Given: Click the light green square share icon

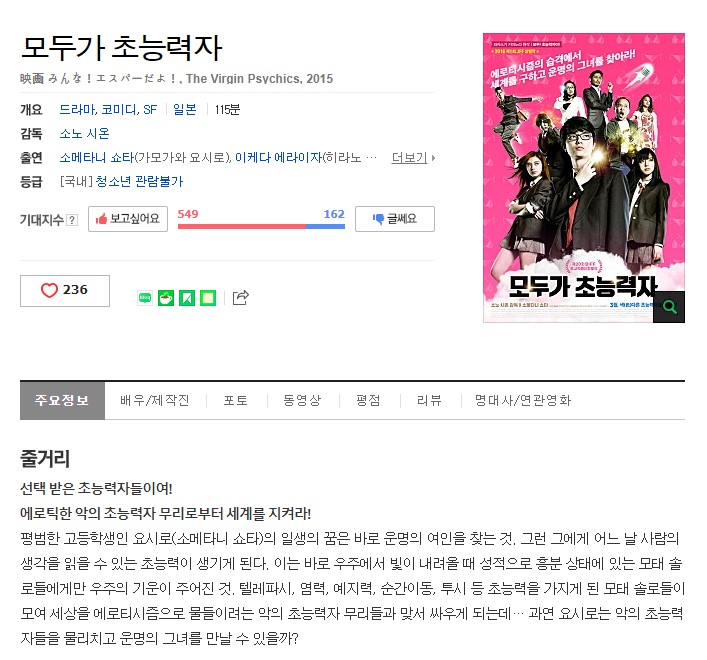Looking at the screenshot, I should [x=208, y=298].
